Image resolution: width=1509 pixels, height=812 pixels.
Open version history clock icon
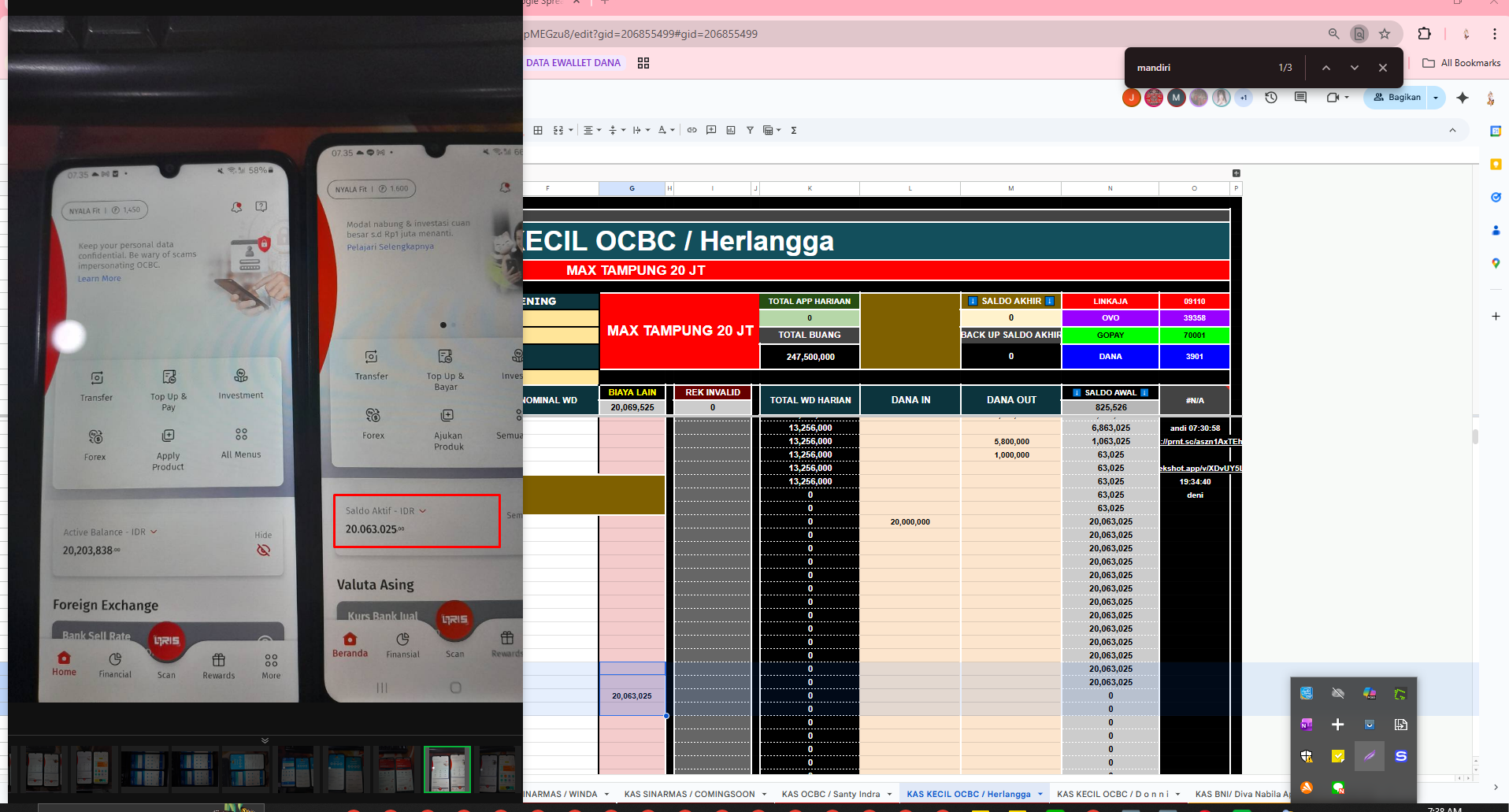pos(1271,98)
